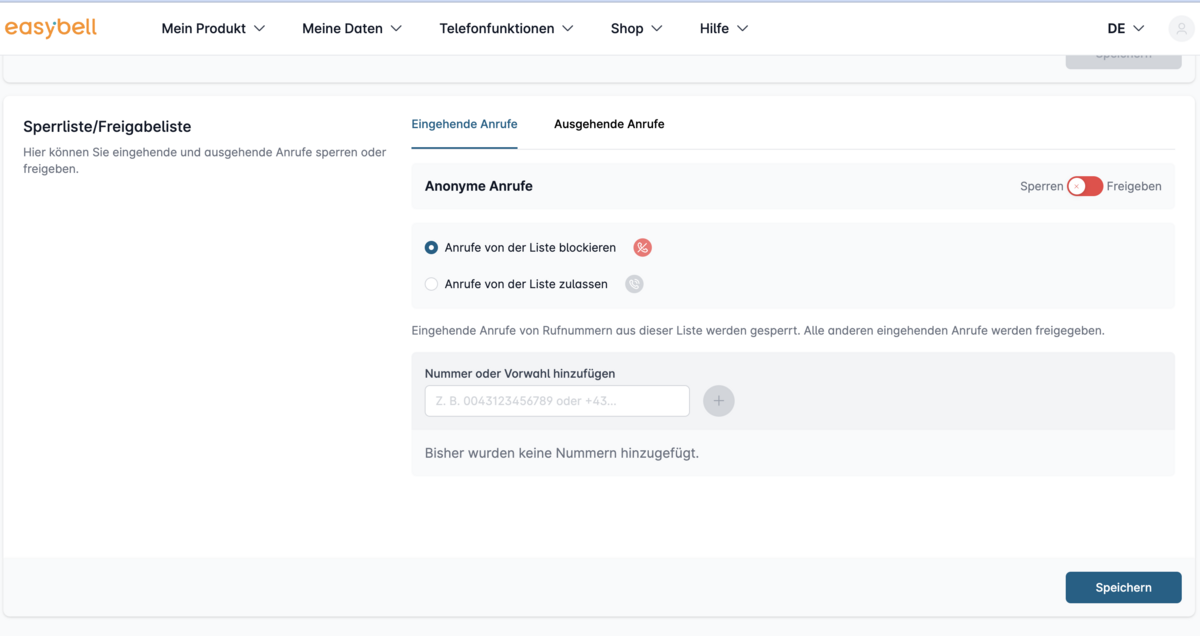Click the Sperren label beside the switch
This screenshot has width=1200, height=636.
tap(1041, 186)
